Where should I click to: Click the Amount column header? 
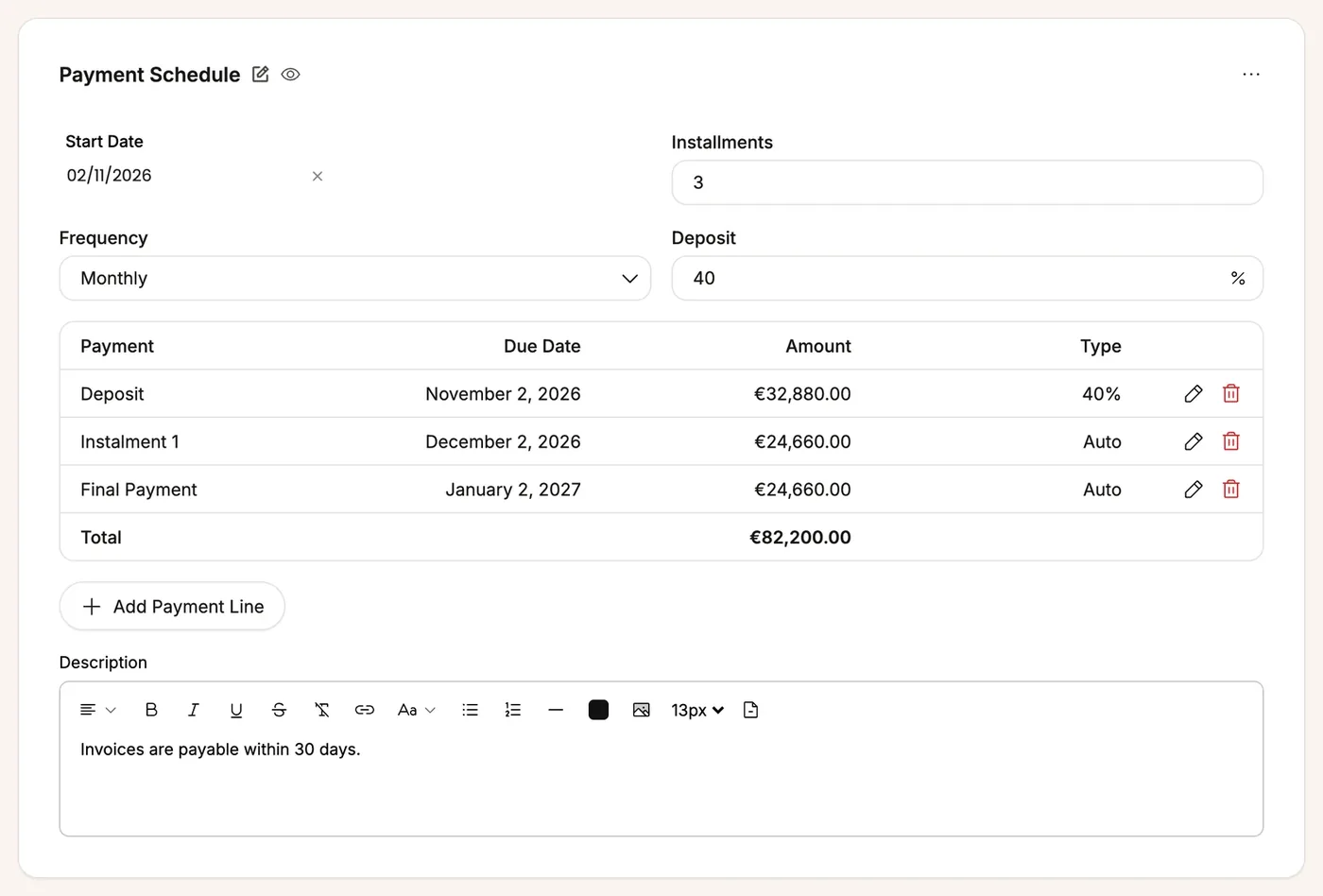point(818,346)
